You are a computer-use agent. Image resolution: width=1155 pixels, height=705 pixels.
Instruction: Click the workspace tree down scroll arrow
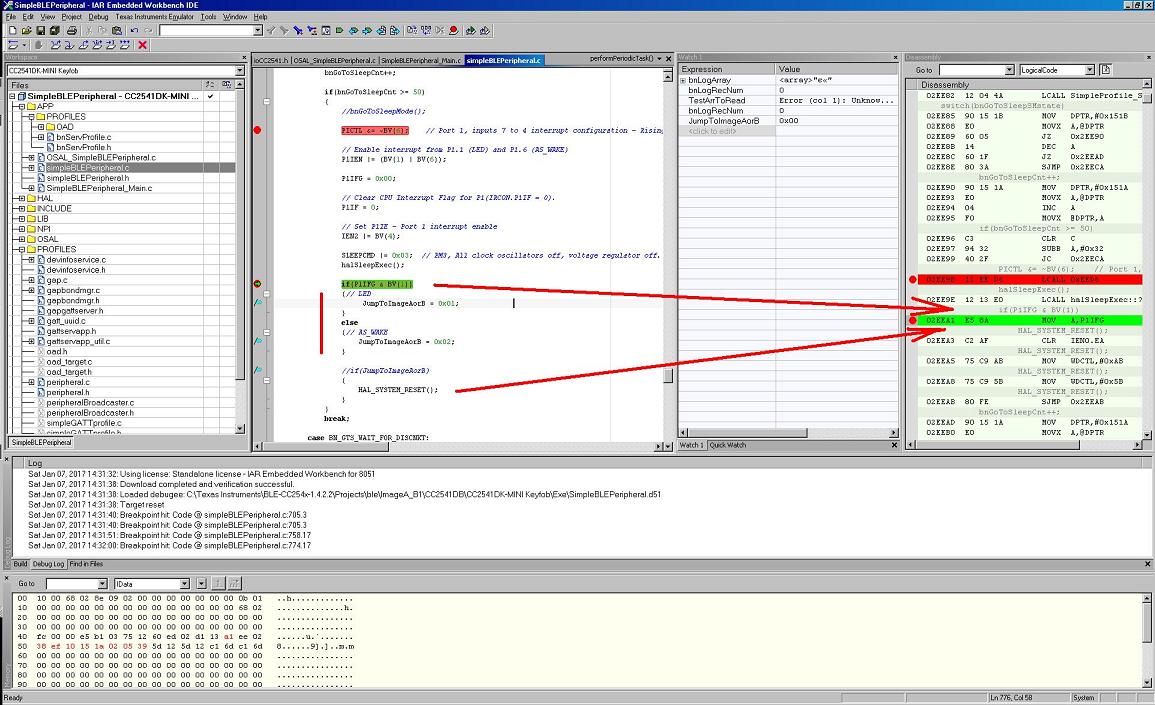[x=240, y=428]
